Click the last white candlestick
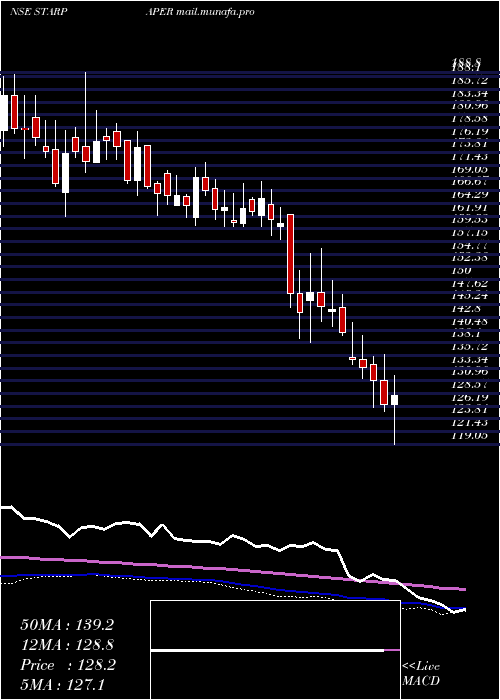500x700 pixels. [395, 400]
